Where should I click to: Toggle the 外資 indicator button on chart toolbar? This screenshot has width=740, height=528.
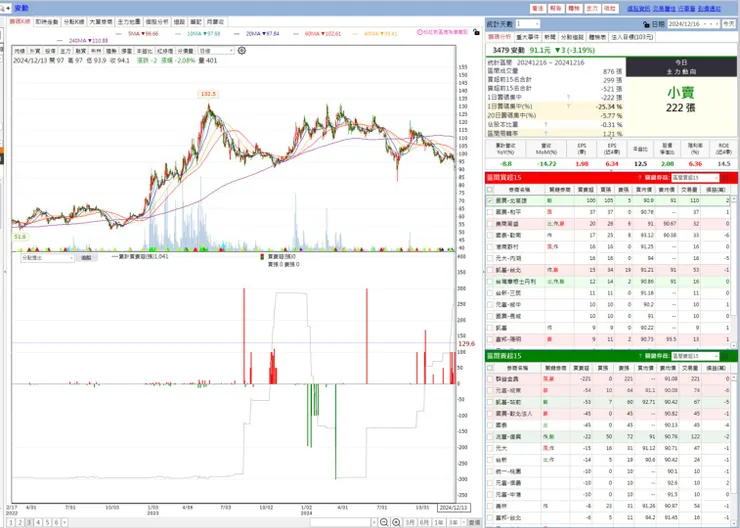coord(35,50)
